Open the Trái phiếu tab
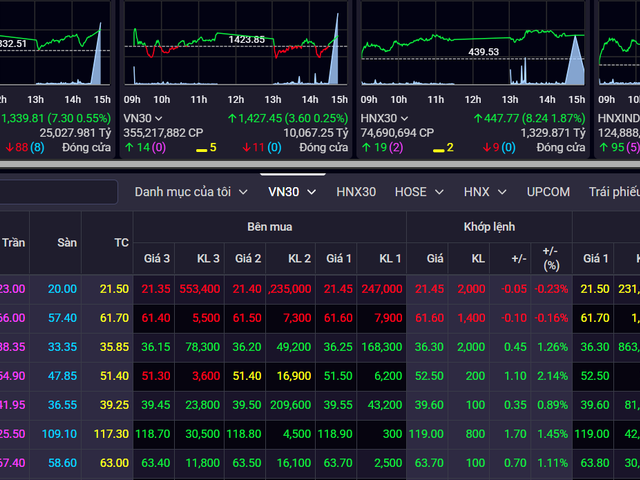Image resolution: width=640 pixels, height=480 pixels. click(x=613, y=191)
